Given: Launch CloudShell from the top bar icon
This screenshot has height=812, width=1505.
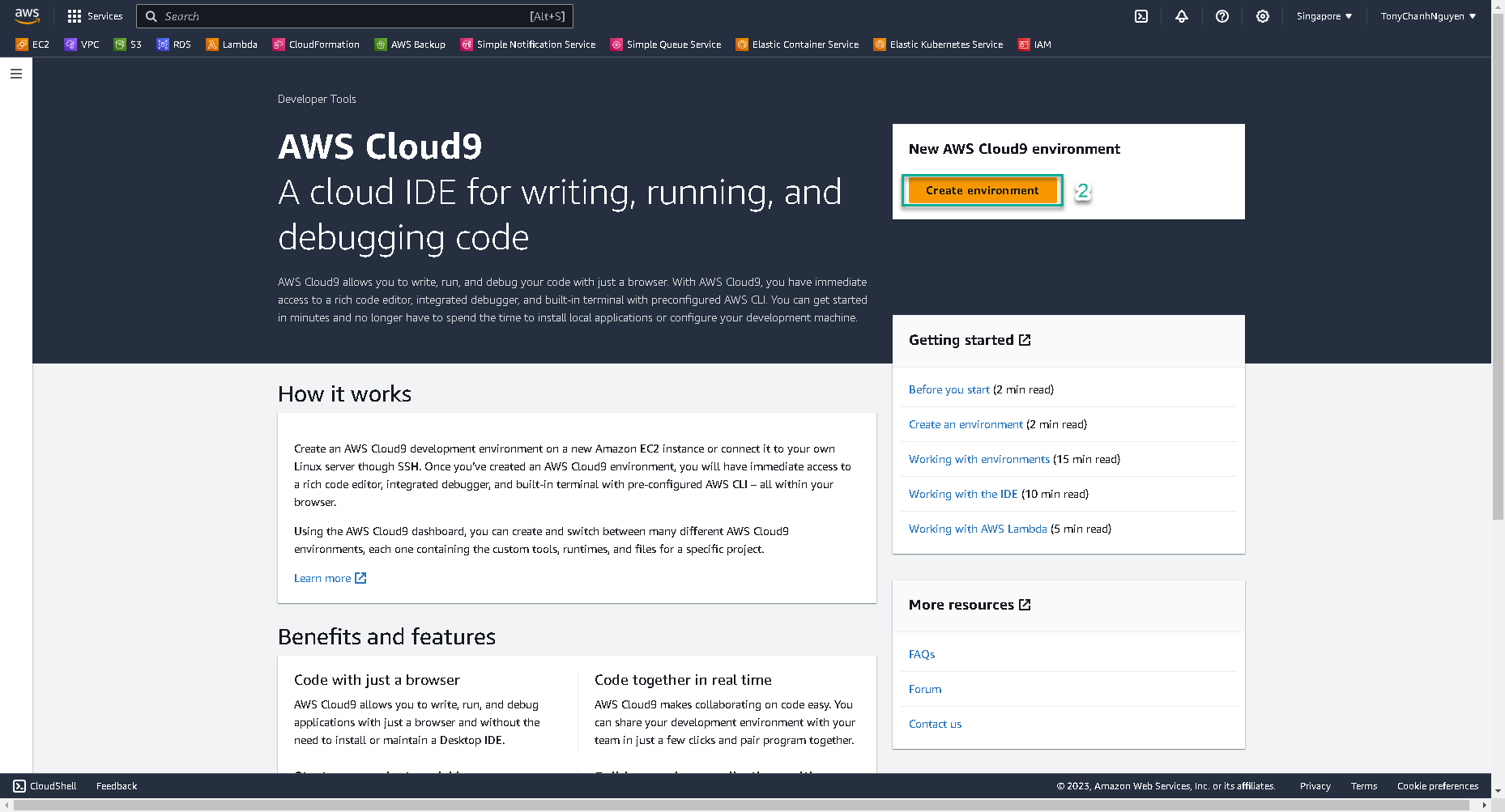Looking at the screenshot, I should 1140,16.
